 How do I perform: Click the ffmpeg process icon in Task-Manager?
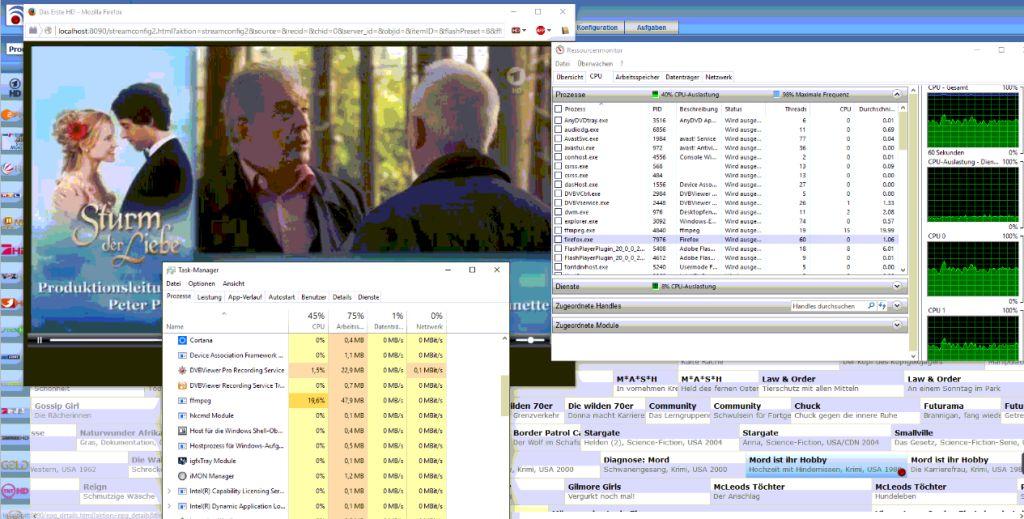tap(181, 400)
